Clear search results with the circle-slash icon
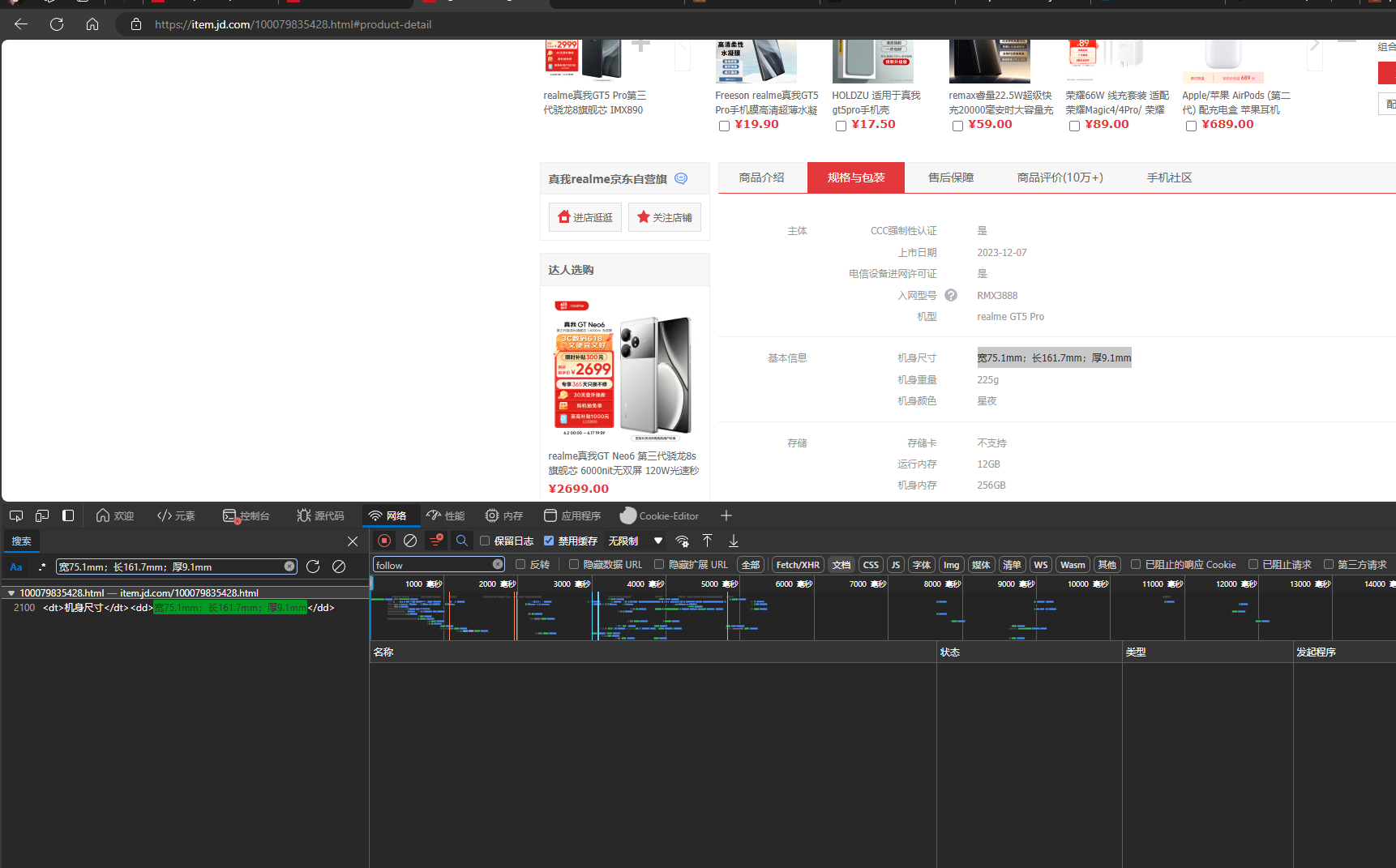The width and height of the screenshot is (1396, 868). 339,567
